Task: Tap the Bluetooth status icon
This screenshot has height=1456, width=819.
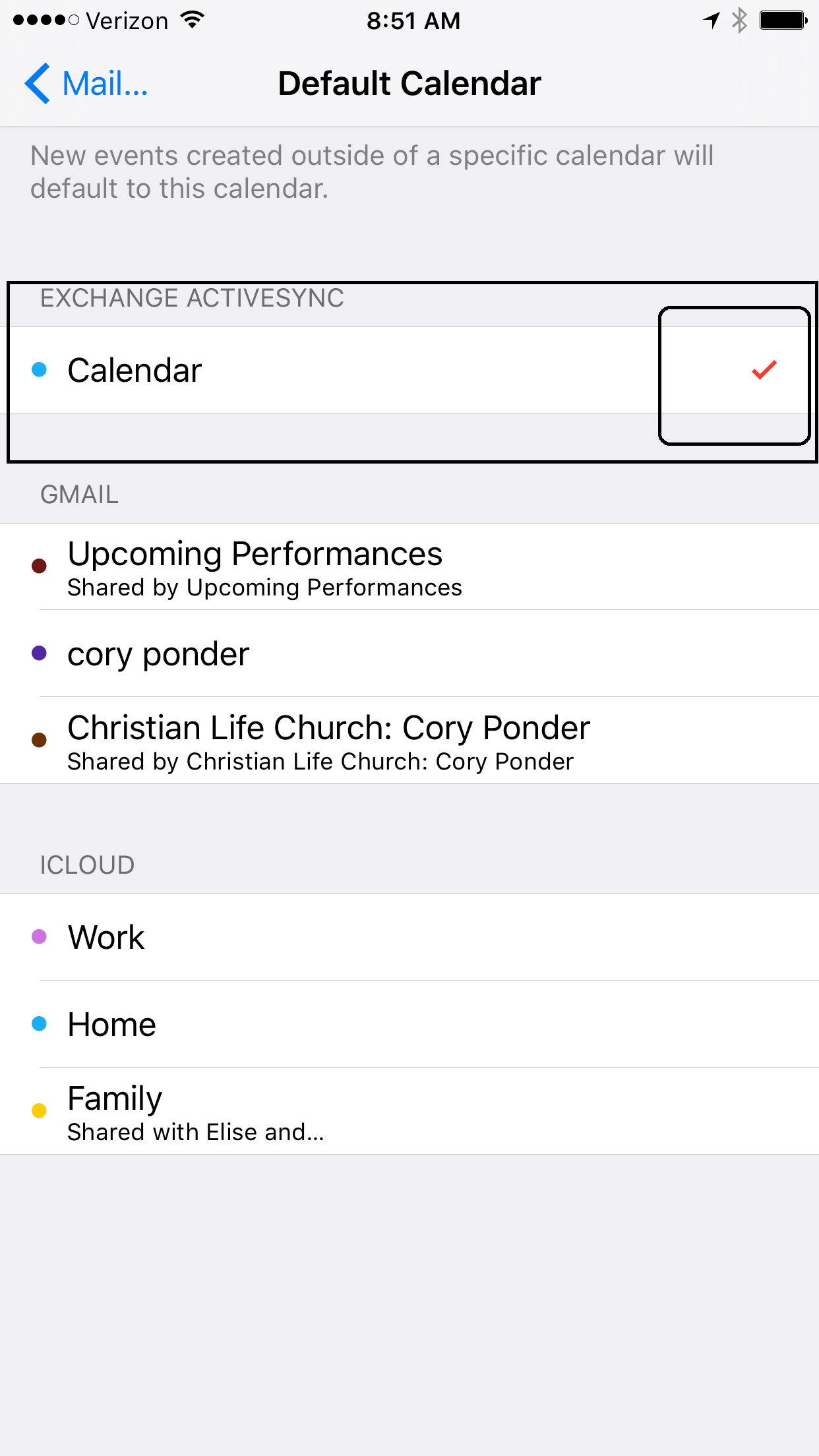Action: [x=740, y=20]
